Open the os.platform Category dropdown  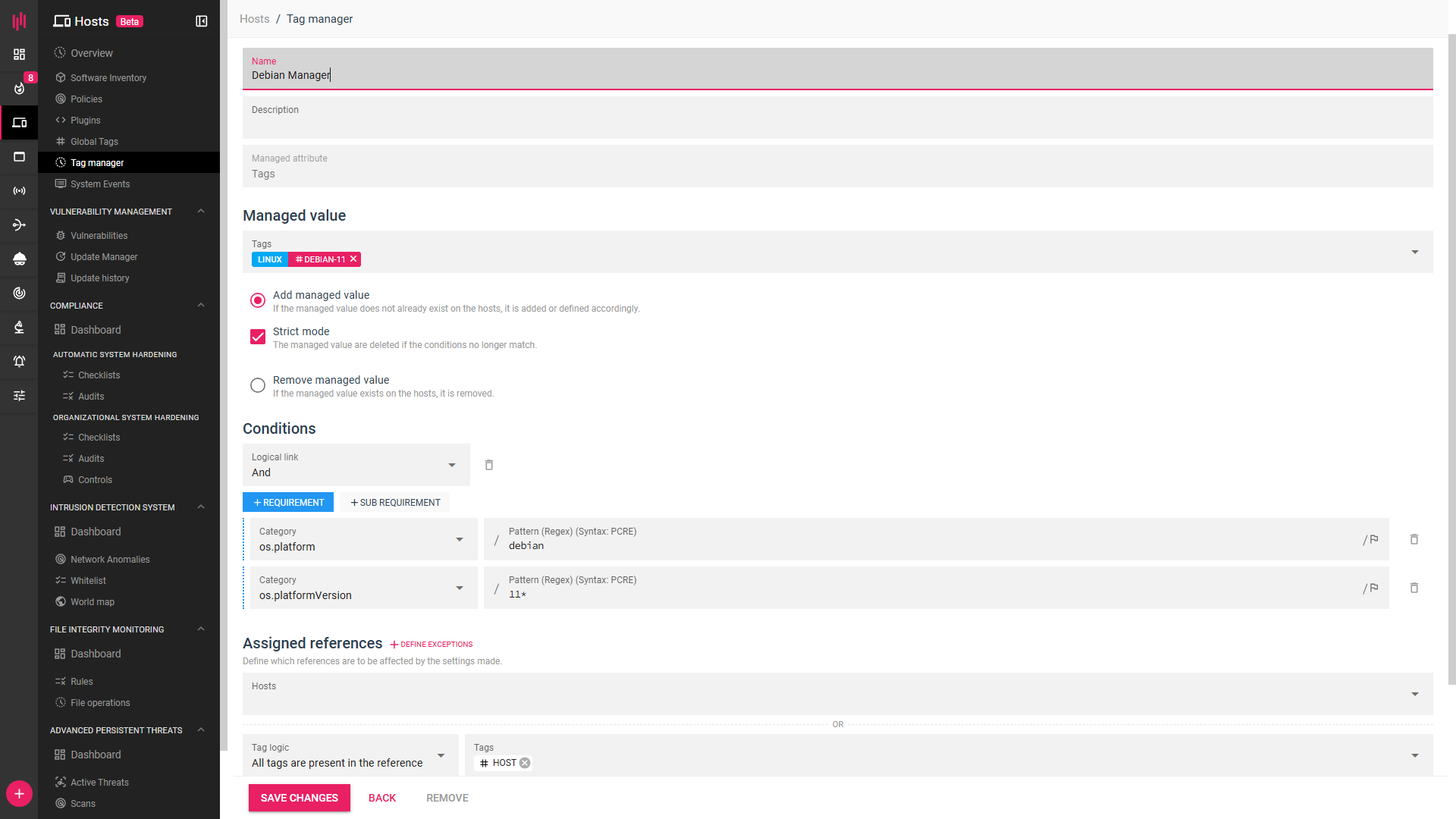[x=364, y=539]
